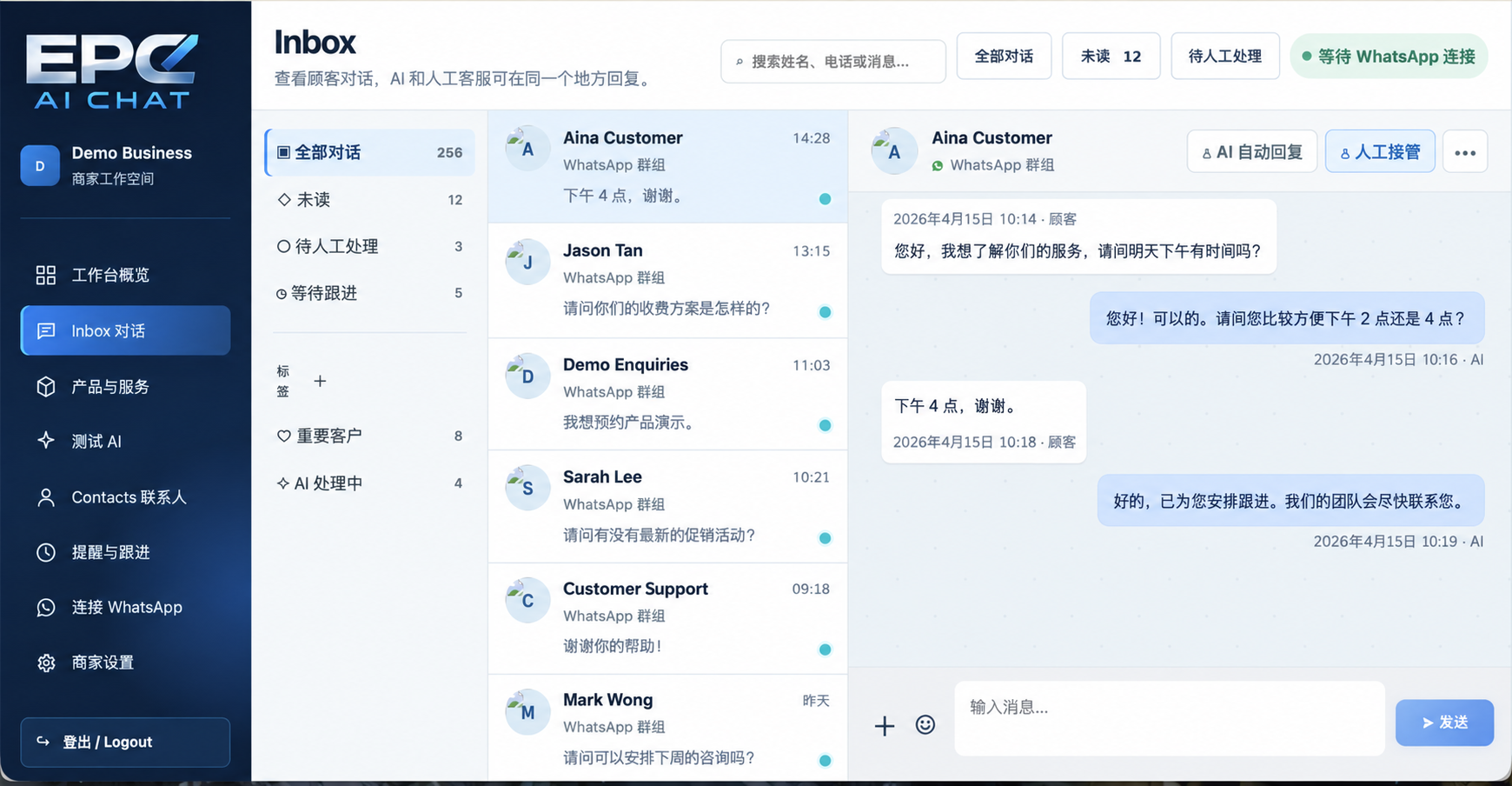Click the timestamp 2026年4月15日 10:16 · AI

1398,359
